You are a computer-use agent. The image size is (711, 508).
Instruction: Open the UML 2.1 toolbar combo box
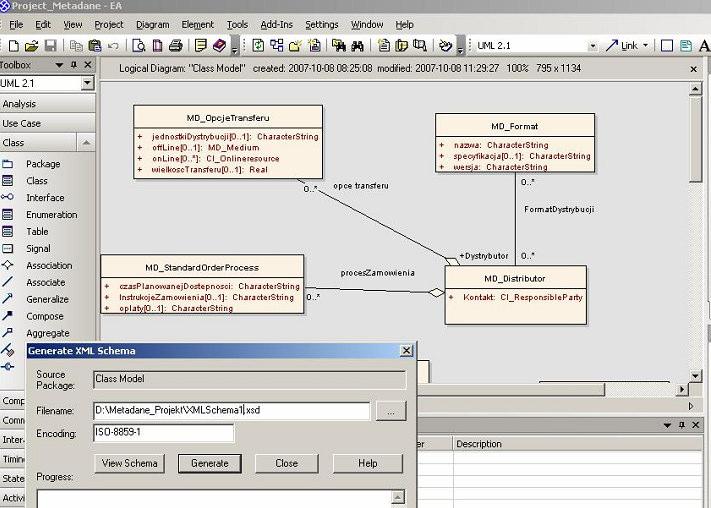point(593,46)
